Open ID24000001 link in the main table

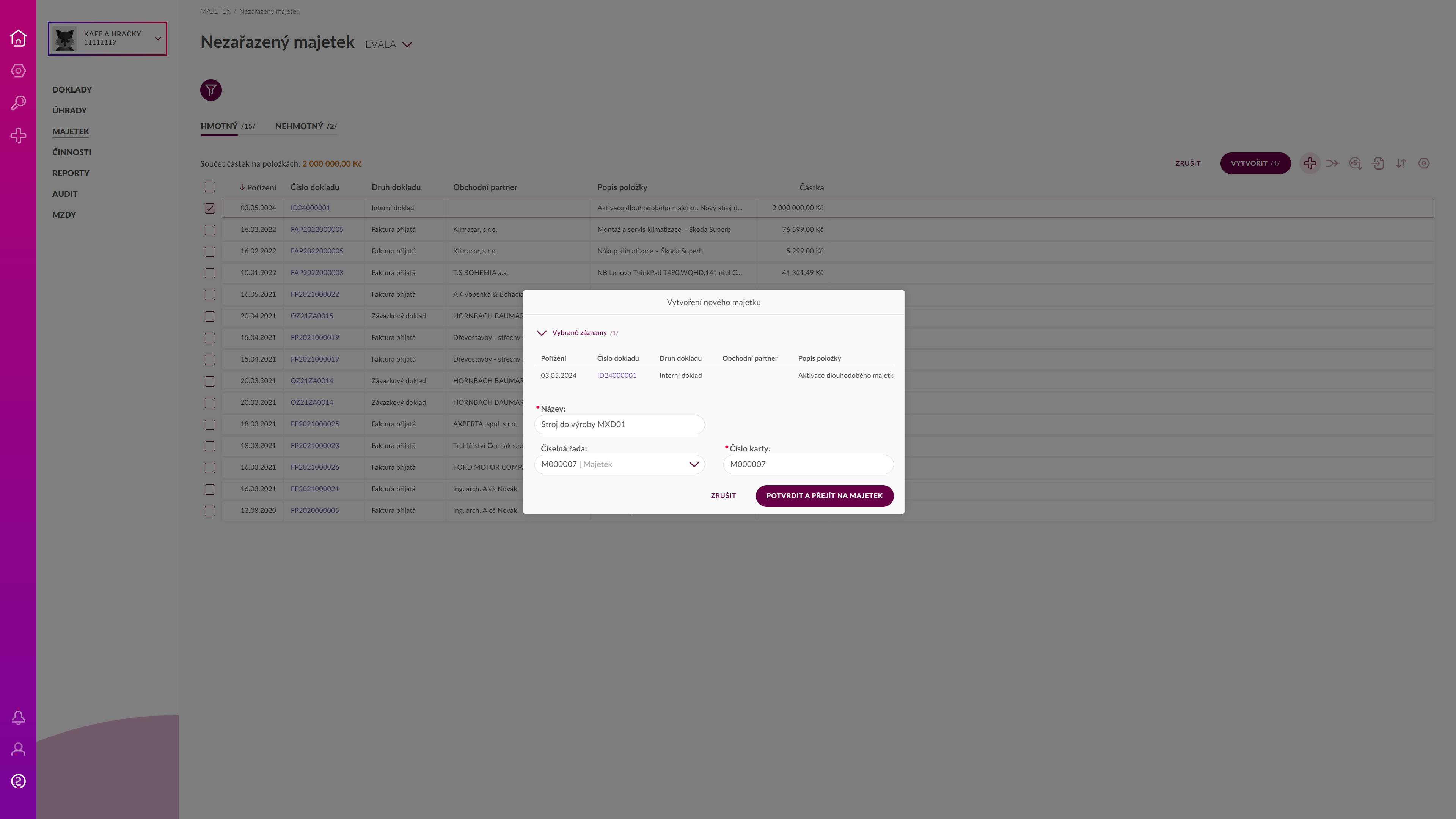(x=310, y=208)
